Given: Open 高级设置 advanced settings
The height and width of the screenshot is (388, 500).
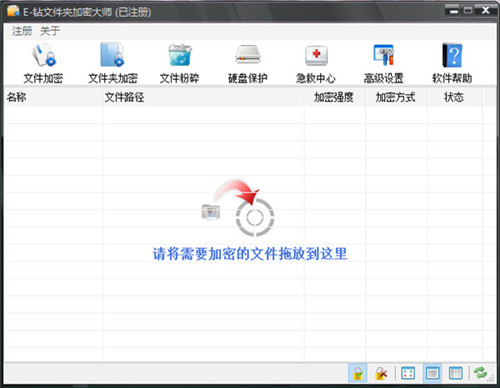Looking at the screenshot, I should (384, 64).
